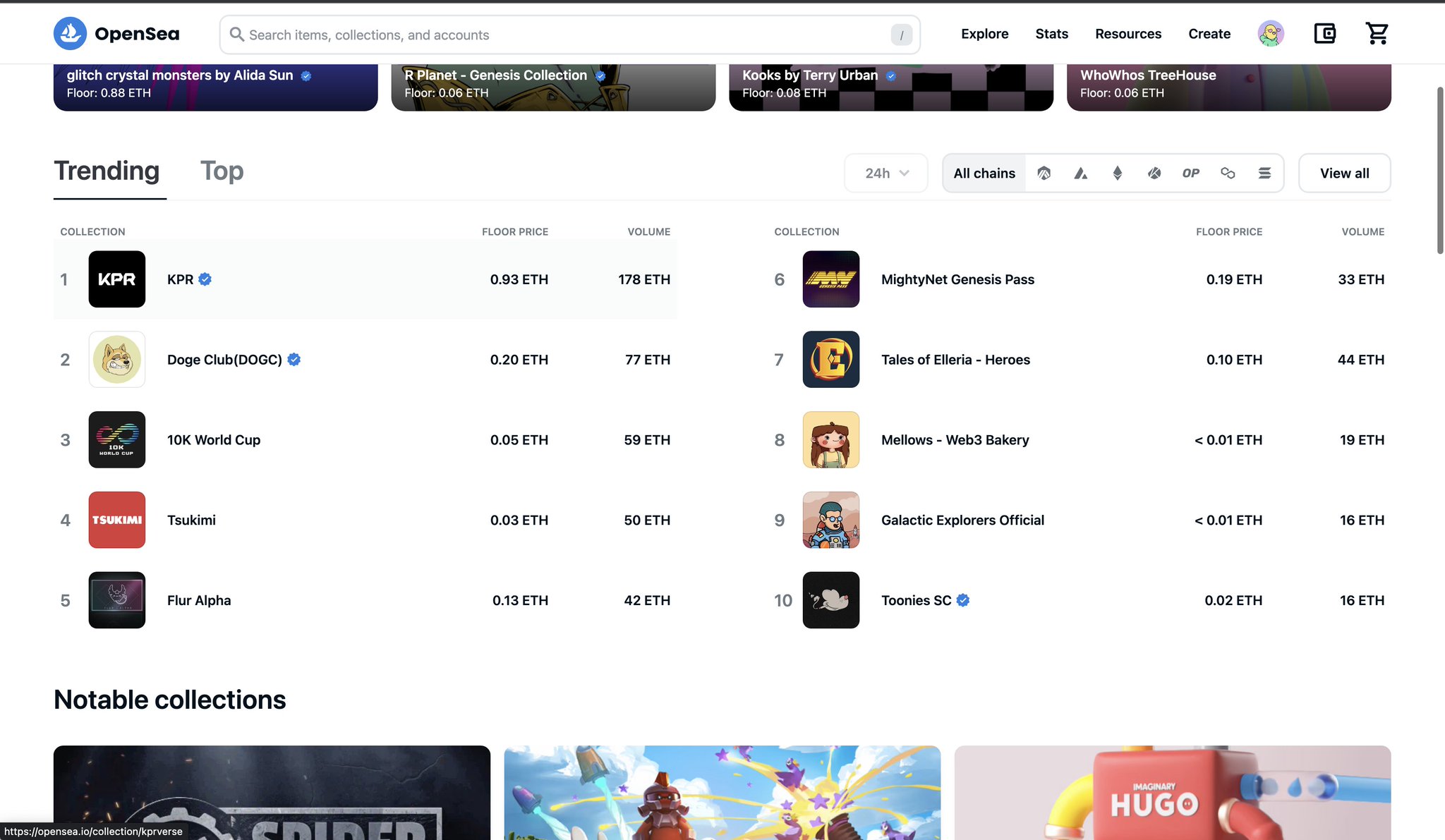Filter by Optimism OP chain icon
The image size is (1445, 840).
tap(1190, 173)
